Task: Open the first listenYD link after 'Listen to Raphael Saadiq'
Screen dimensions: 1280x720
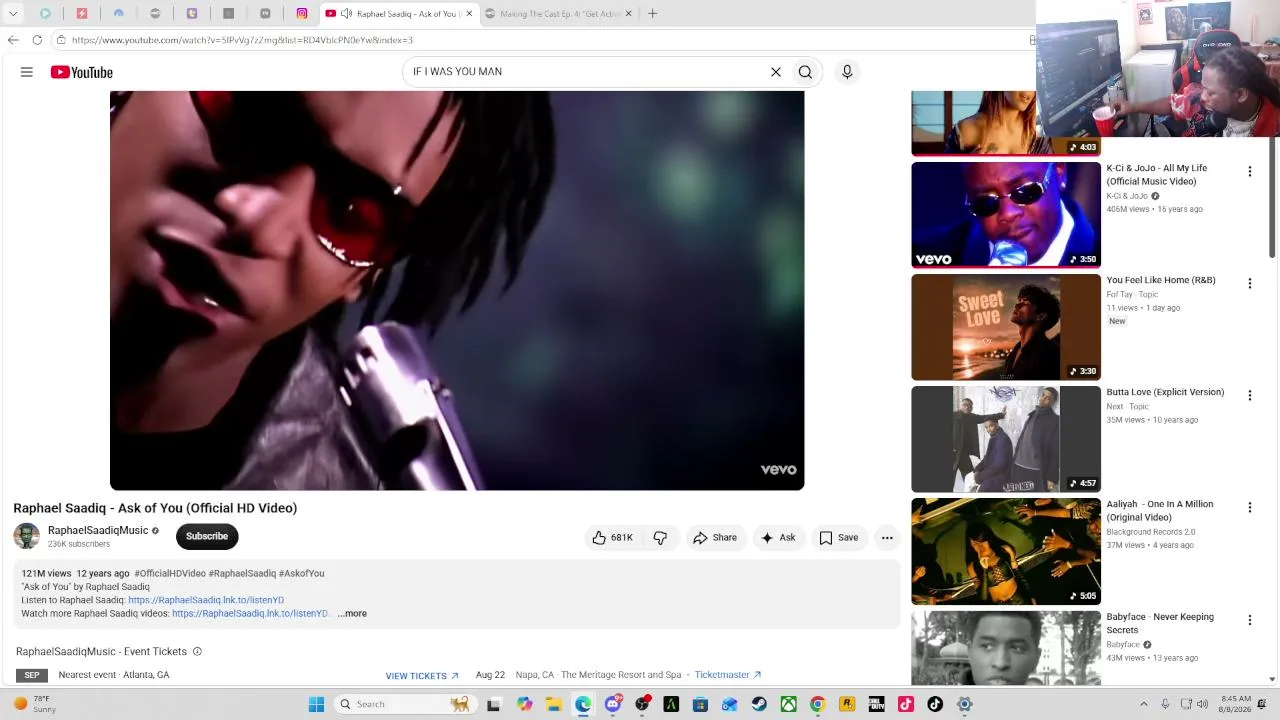Action: [x=206, y=600]
